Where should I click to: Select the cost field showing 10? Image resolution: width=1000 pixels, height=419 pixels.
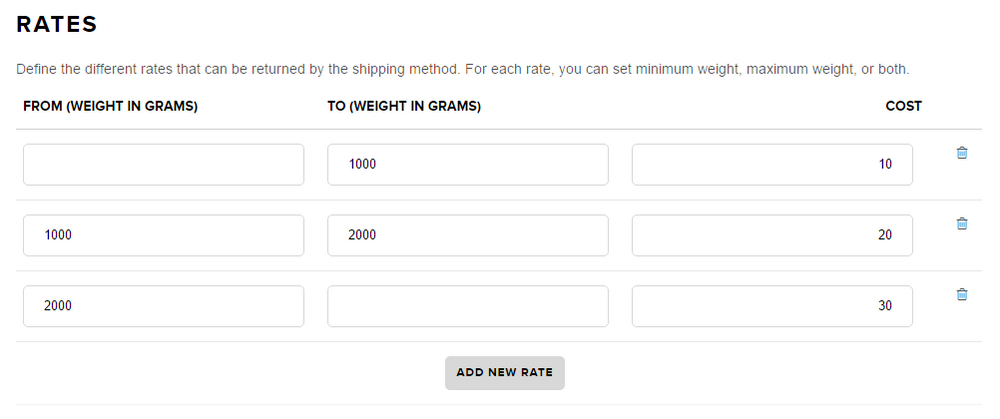coord(771,165)
